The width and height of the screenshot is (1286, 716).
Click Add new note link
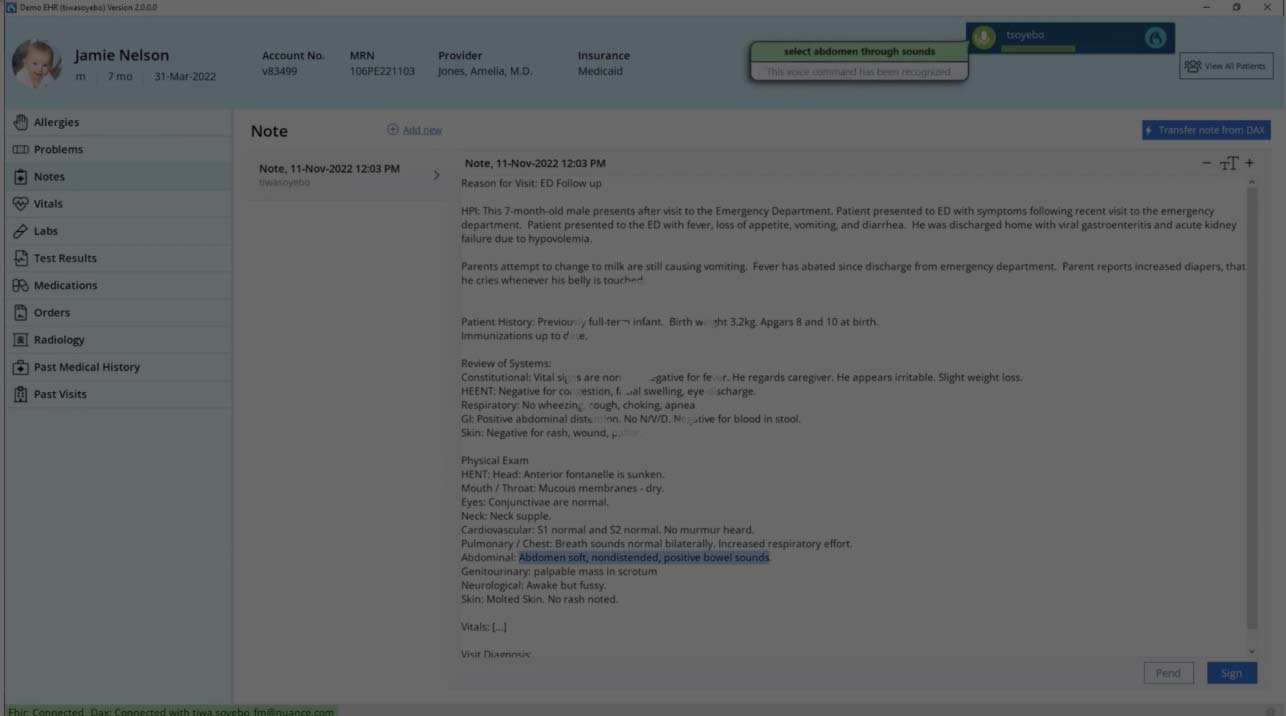(x=414, y=130)
